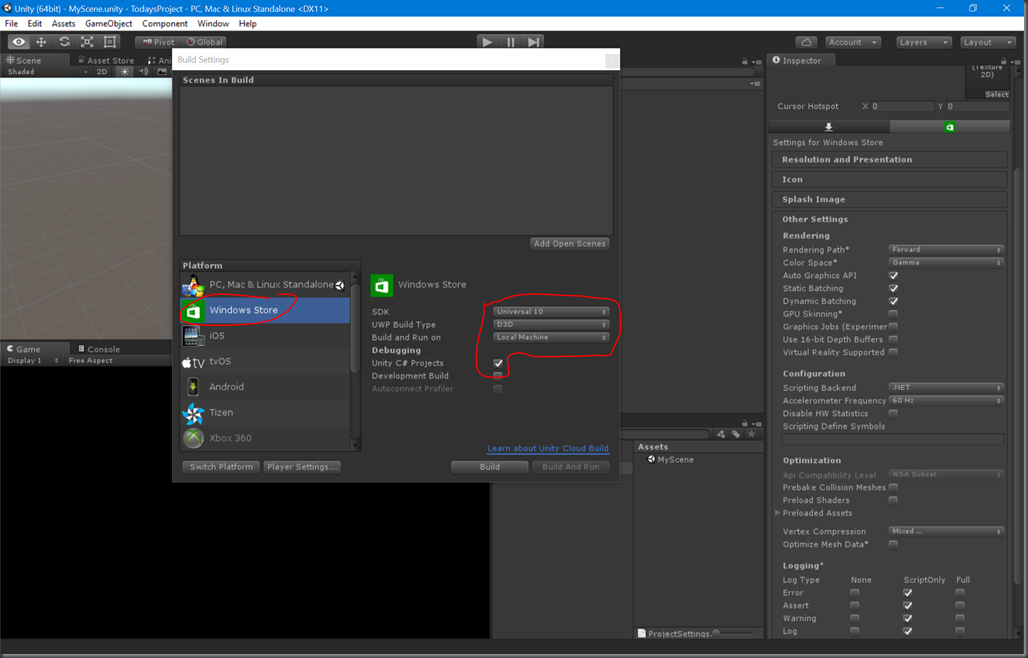Toggle scene lighting sun icon
Image resolution: width=1028 pixels, height=658 pixels.
[x=125, y=72]
